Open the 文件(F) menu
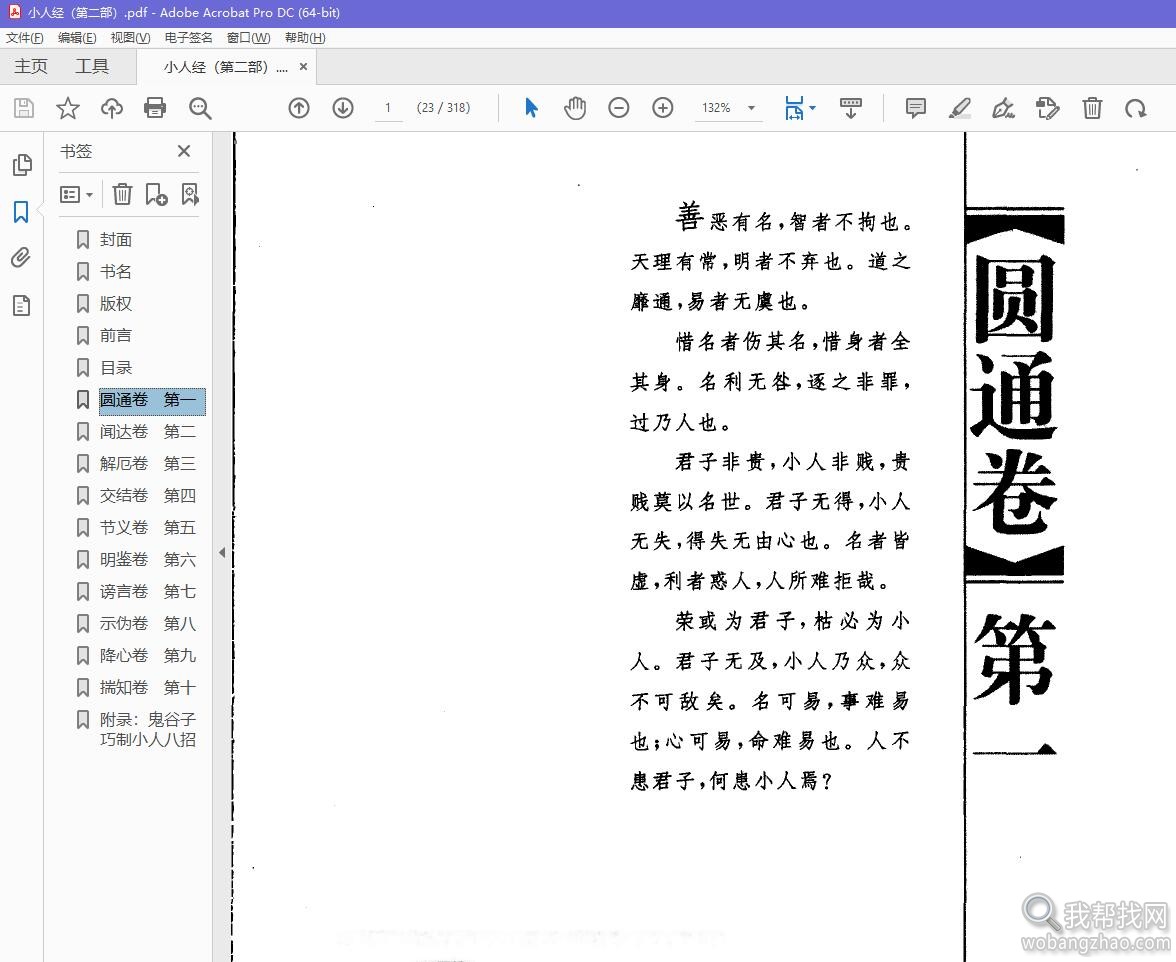The image size is (1176, 962). coord(25,37)
